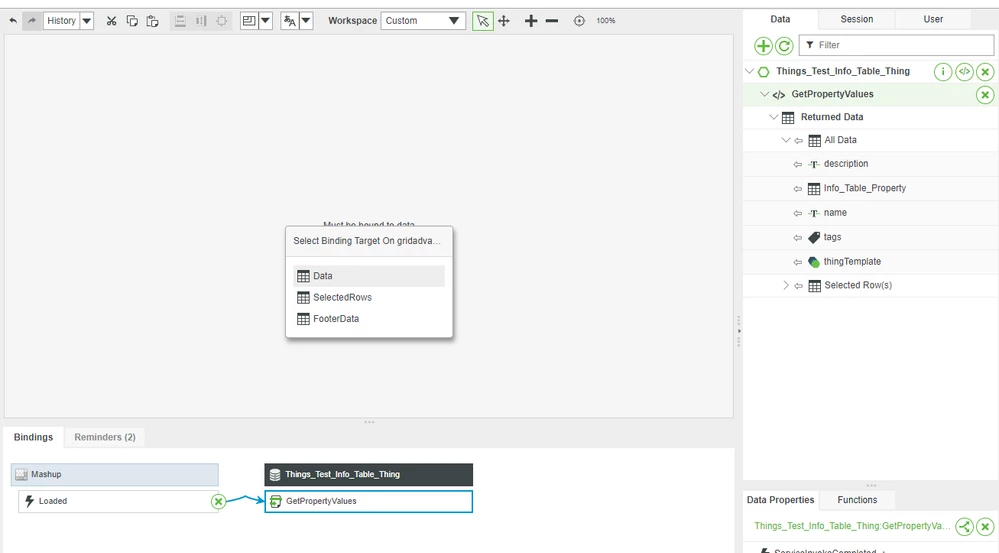Choose FooterData as binding target
This screenshot has width=999, height=553.
[369, 319]
